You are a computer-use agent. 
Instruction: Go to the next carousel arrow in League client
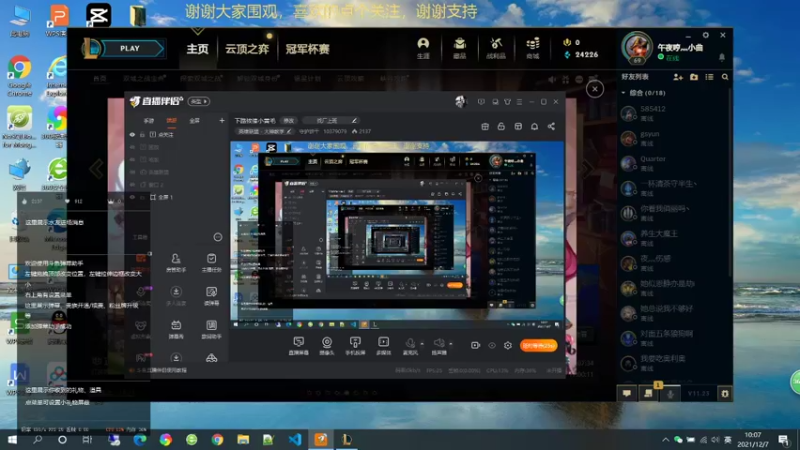pos(587,169)
